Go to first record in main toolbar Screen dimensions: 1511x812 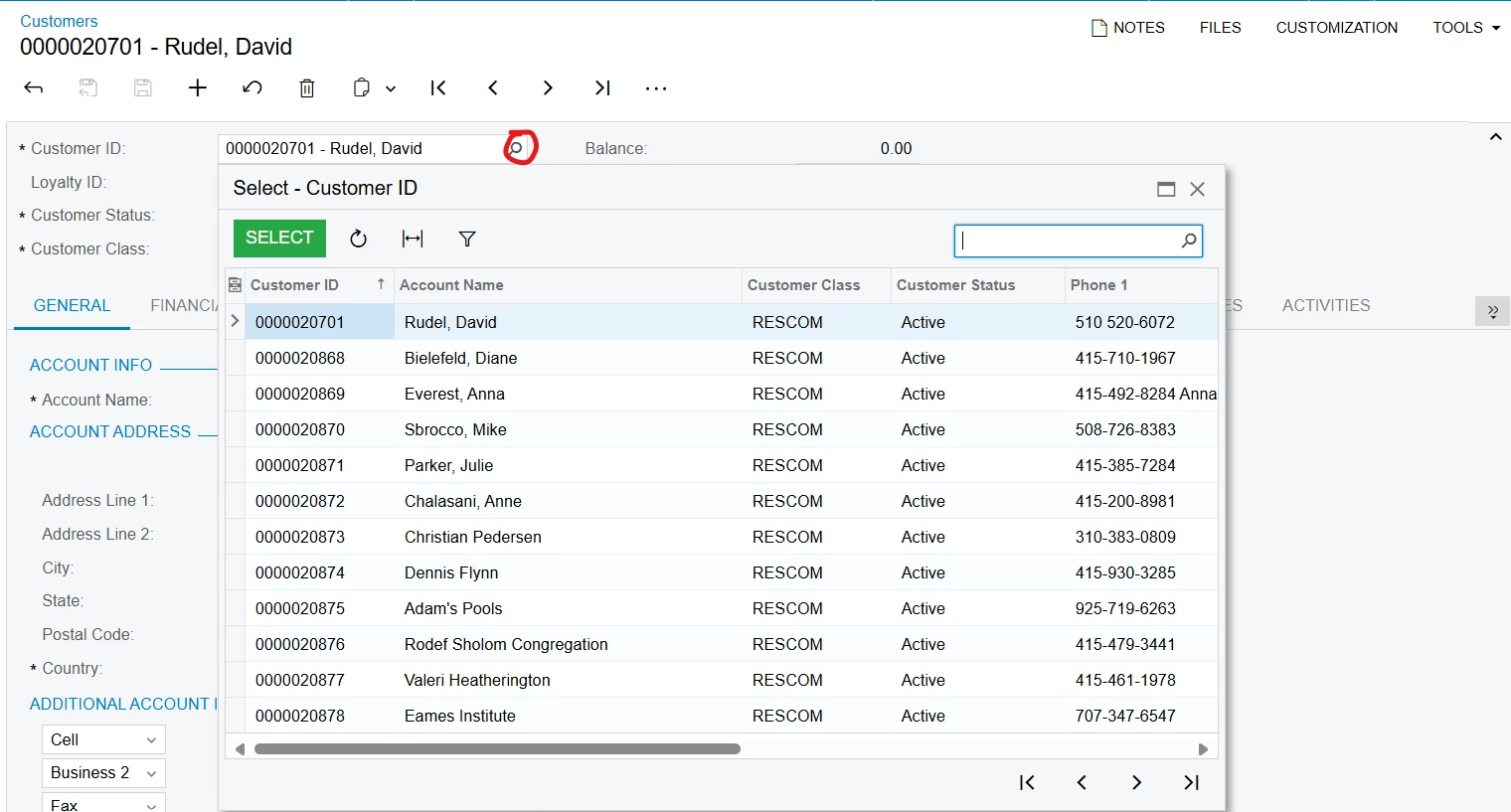tap(438, 88)
